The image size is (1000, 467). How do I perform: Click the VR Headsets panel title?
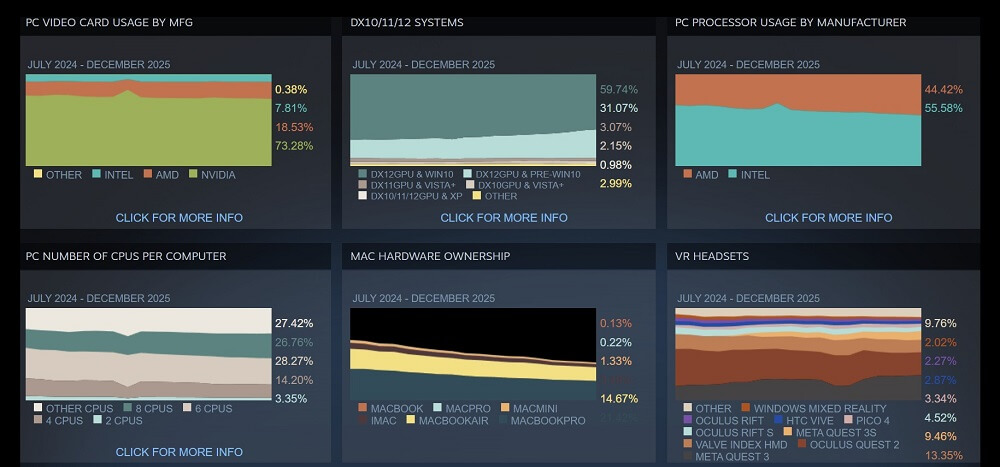712,257
